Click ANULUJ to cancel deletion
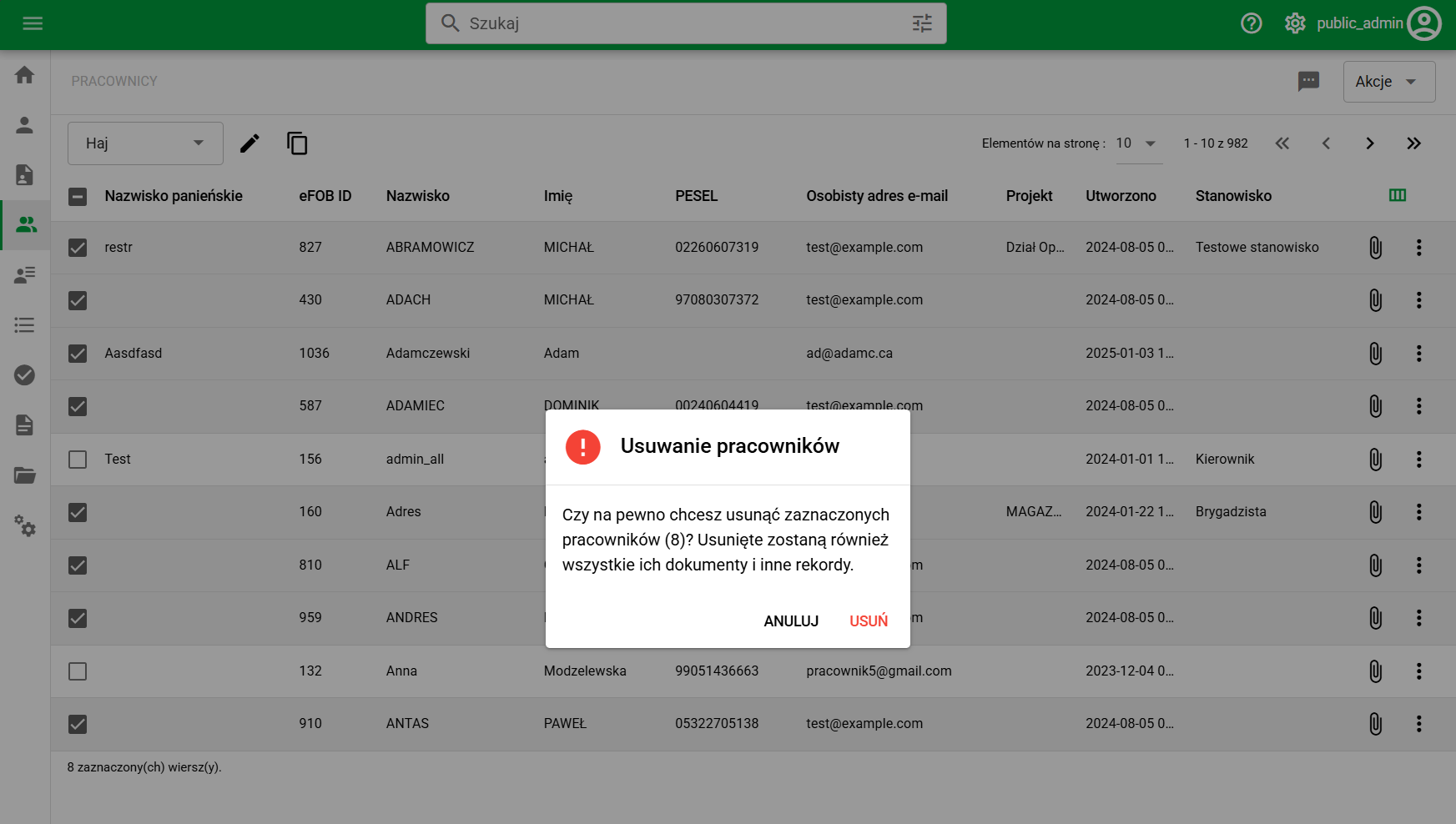The width and height of the screenshot is (1456, 824). coord(790,621)
